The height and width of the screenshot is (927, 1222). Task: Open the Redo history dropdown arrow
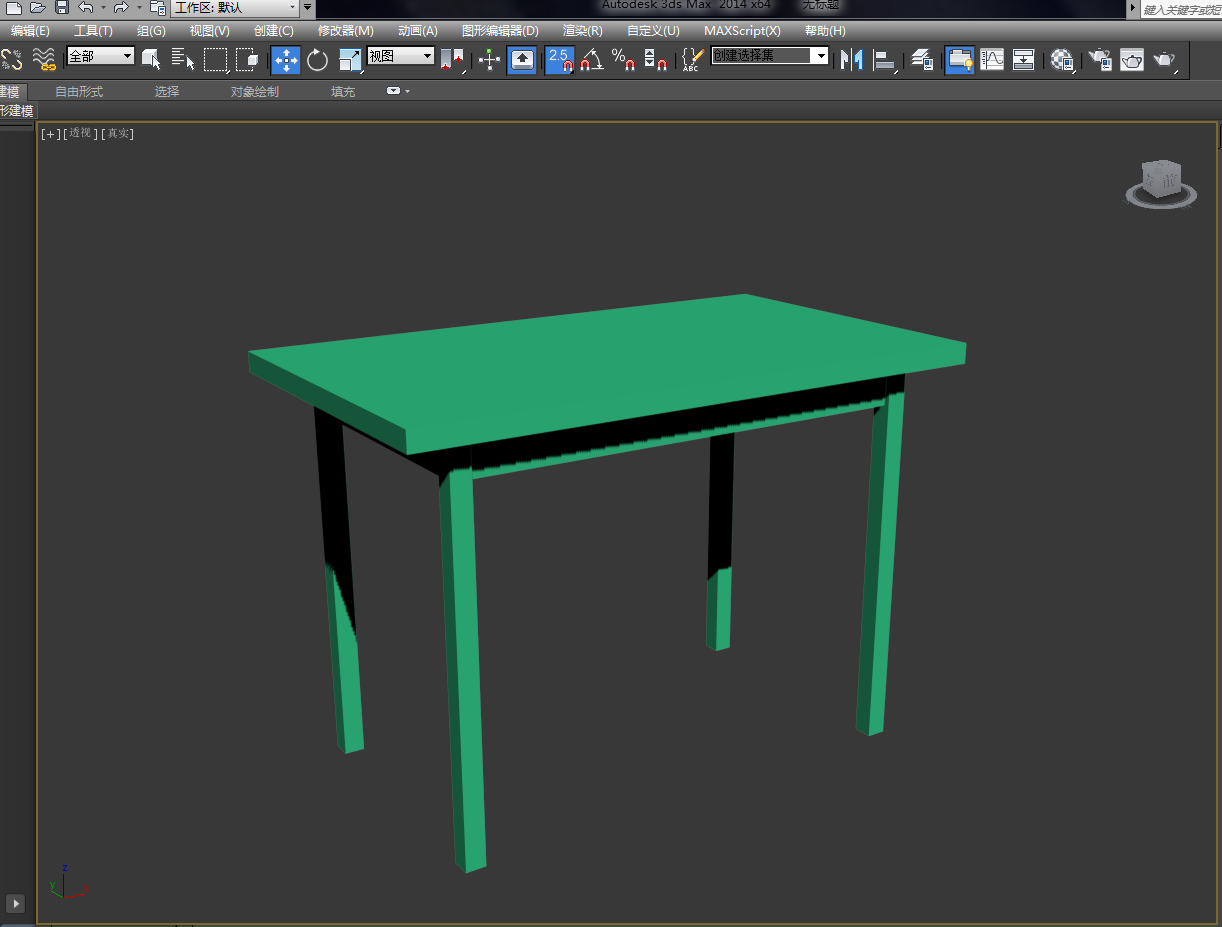(138, 8)
